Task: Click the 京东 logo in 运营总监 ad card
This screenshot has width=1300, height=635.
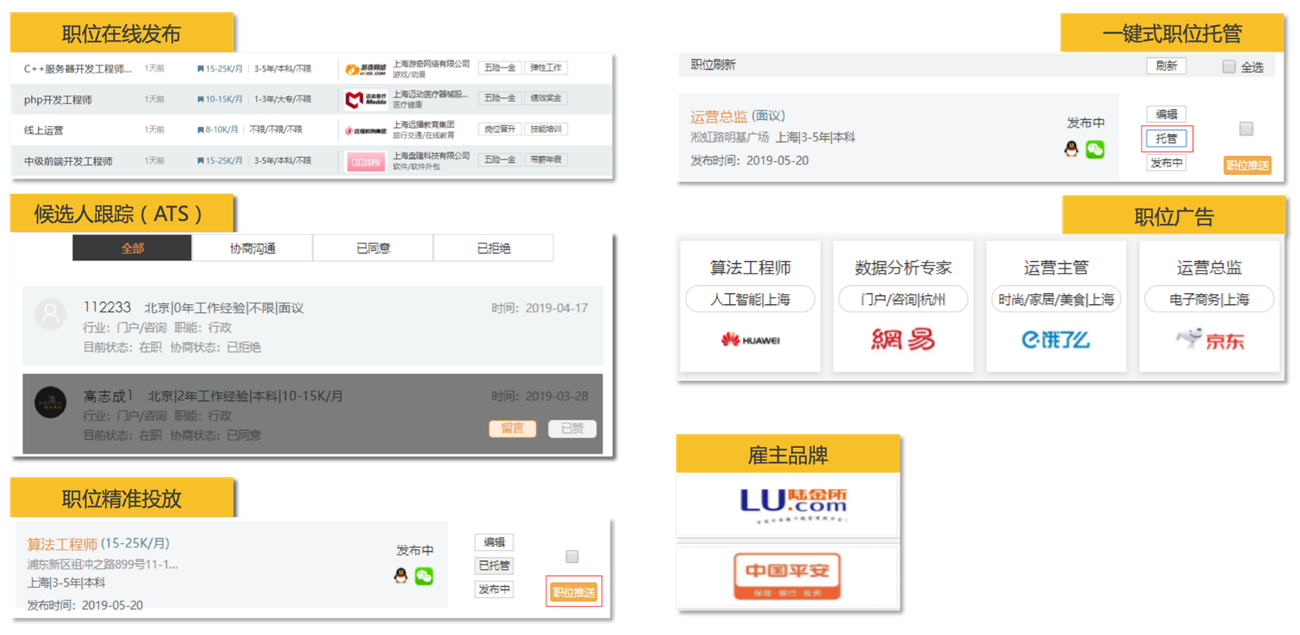Action: (x=1210, y=340)
